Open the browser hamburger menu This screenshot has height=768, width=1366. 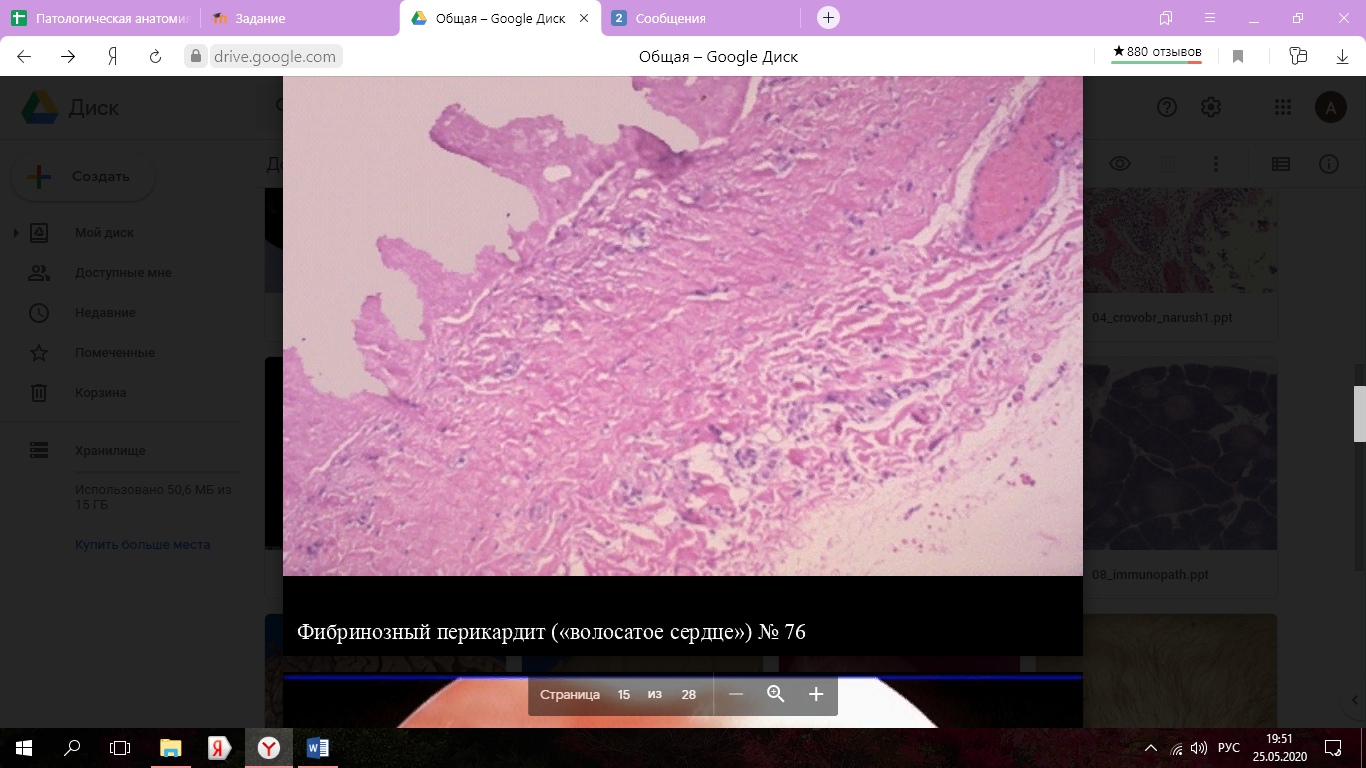1210,18
